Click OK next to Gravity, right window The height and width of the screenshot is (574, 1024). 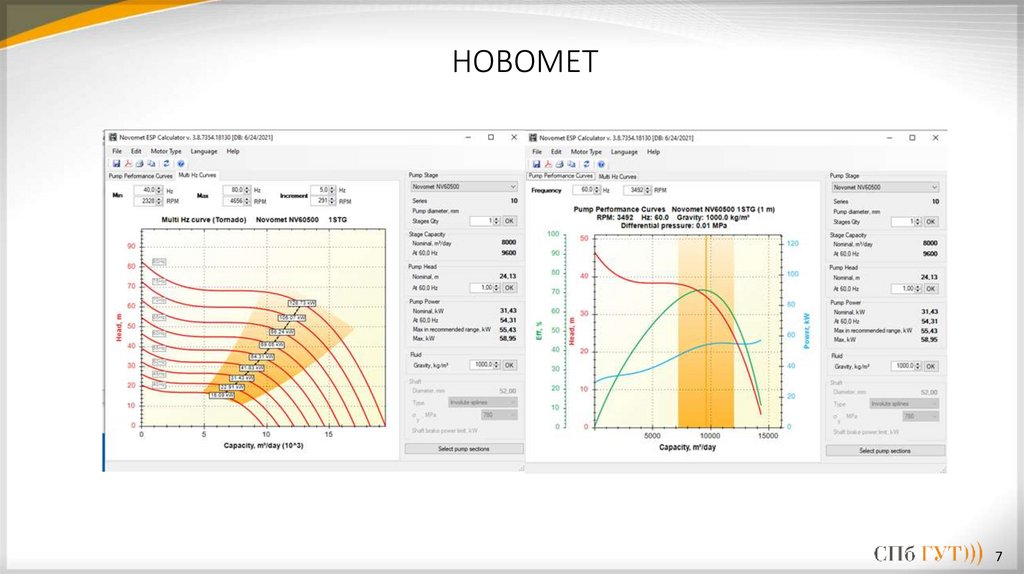tap(931, 366)
